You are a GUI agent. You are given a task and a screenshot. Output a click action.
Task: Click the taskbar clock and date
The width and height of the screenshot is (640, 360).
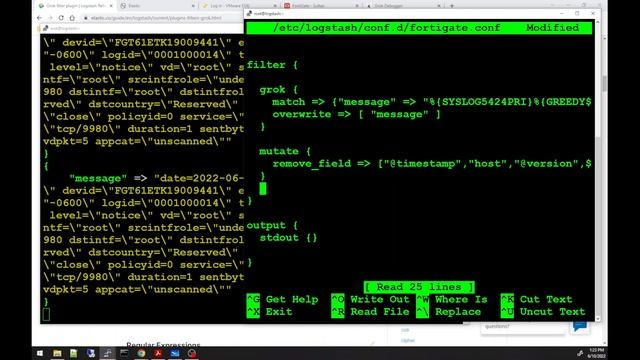click(596, 353)
